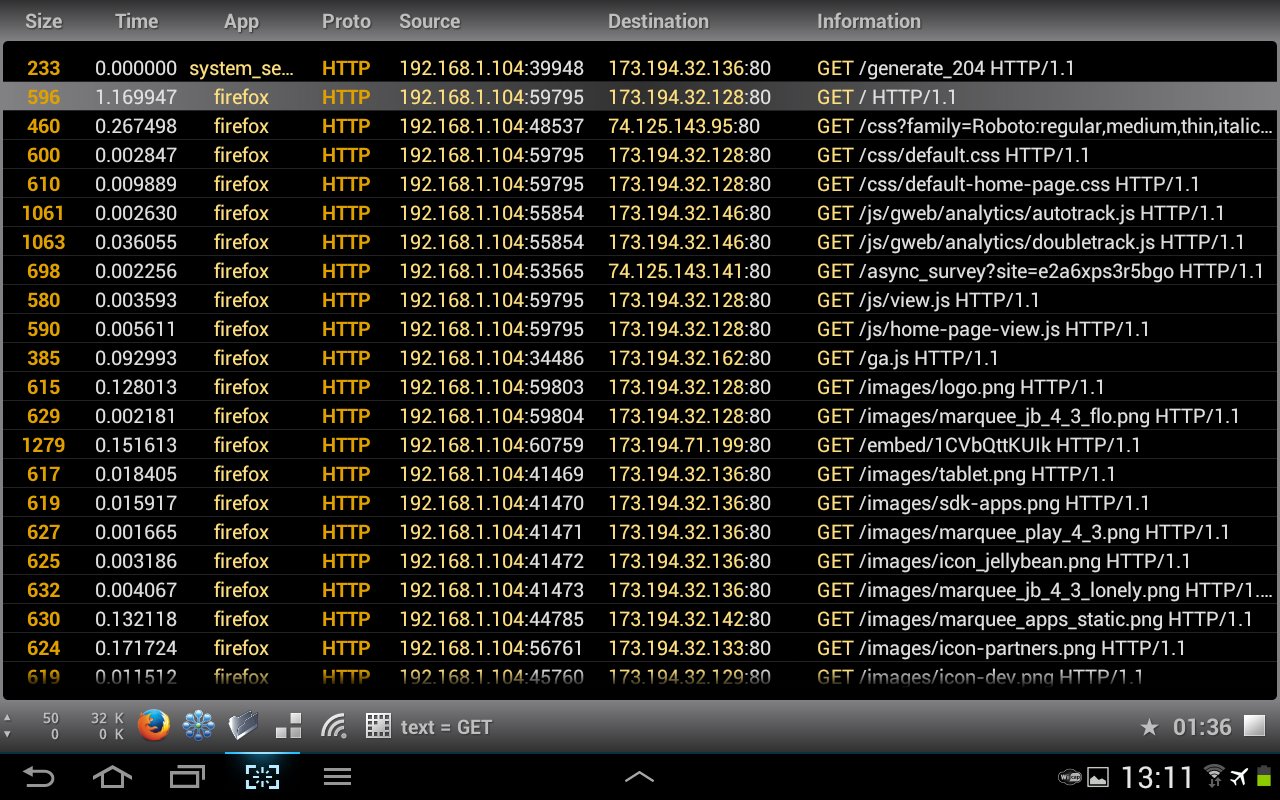The height and width of the screenshot is (800, 1280).
Task: Sort by the Proto column header
Action: (x=346, y=21)
